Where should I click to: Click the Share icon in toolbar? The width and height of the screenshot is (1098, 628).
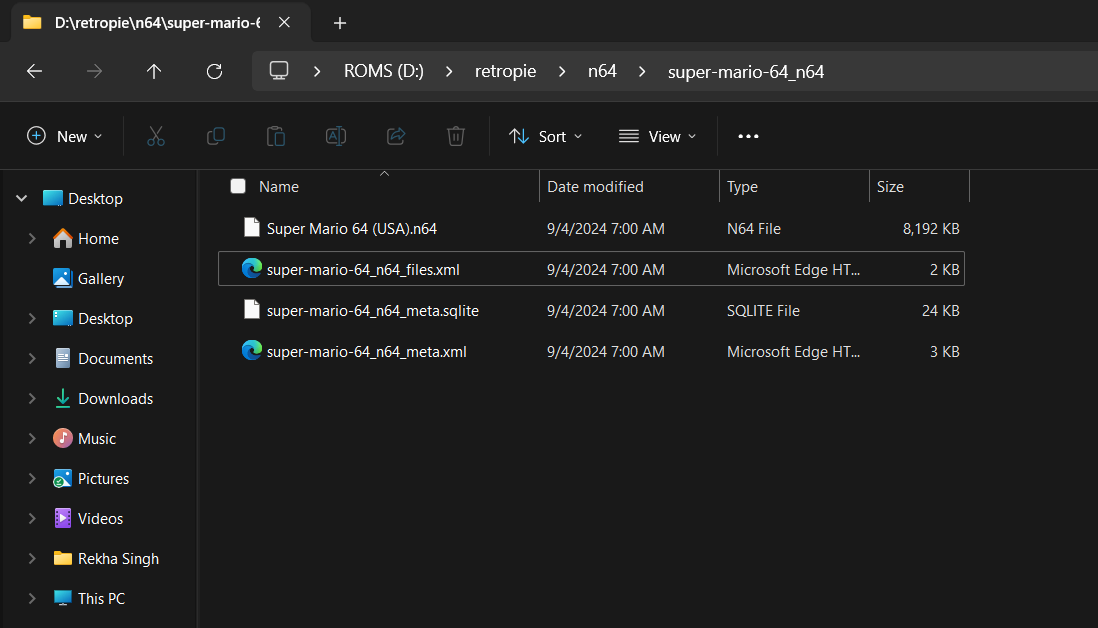click(x=396, y=136)
